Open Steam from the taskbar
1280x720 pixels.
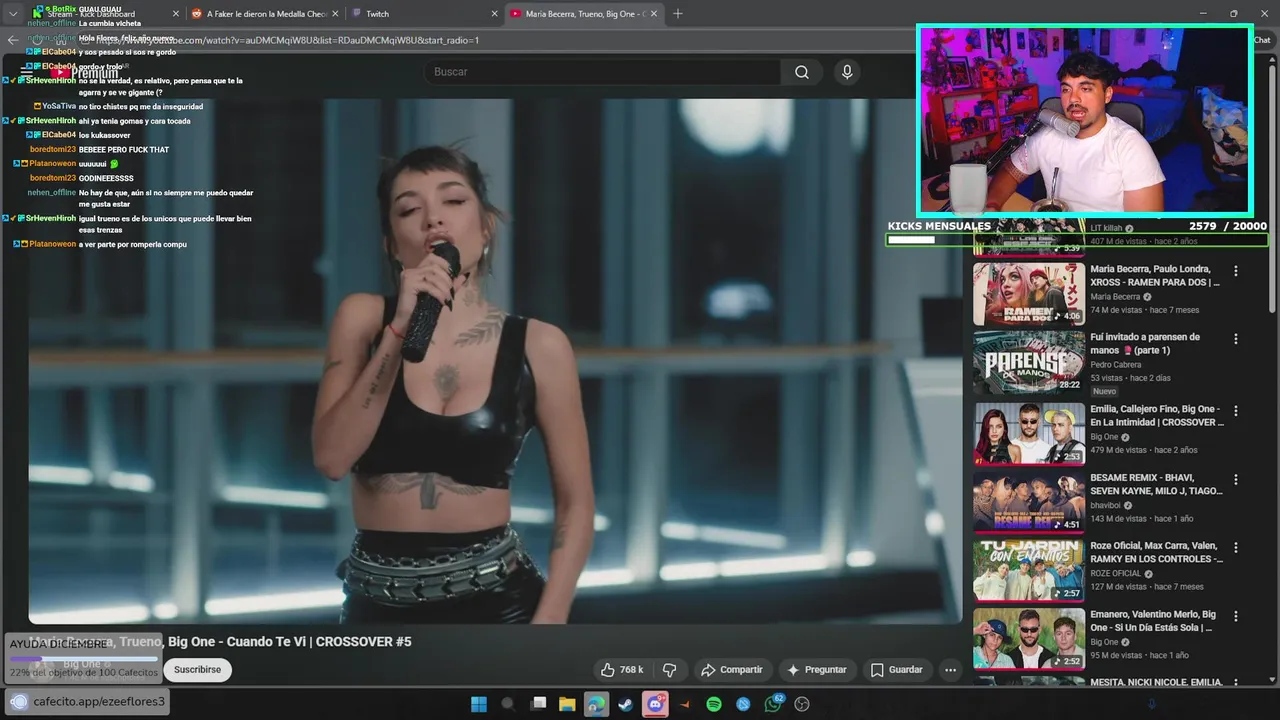pos(625,704)
